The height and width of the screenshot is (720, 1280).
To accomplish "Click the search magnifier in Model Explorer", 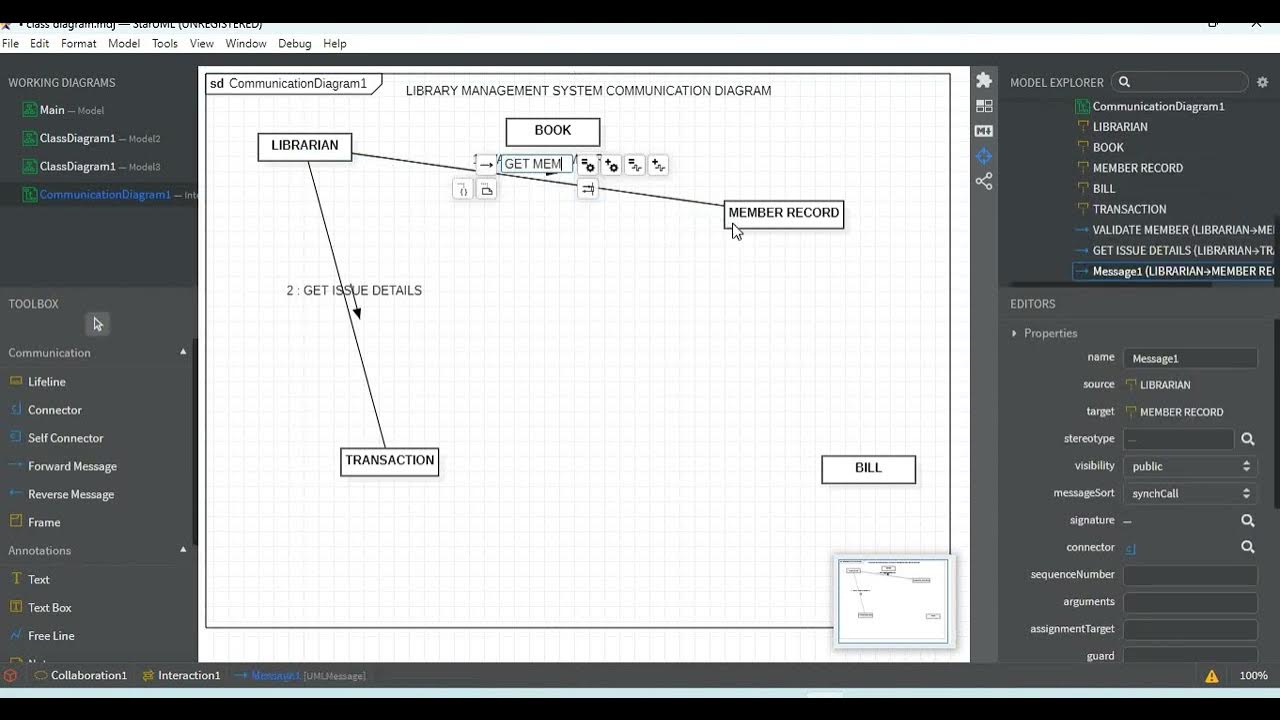I will click(1124, 82).
